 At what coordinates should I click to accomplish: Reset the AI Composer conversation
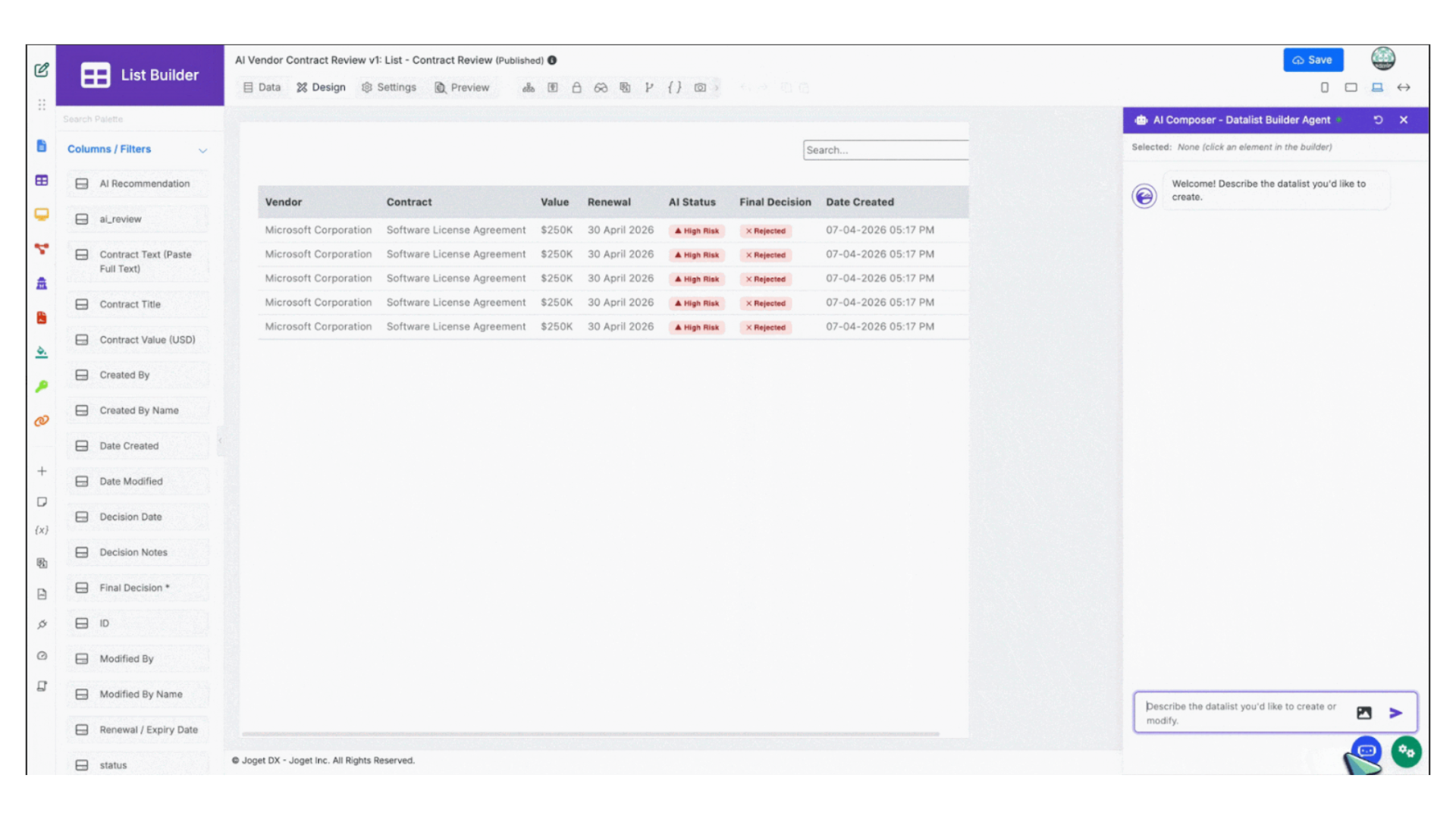point(1378,120)
